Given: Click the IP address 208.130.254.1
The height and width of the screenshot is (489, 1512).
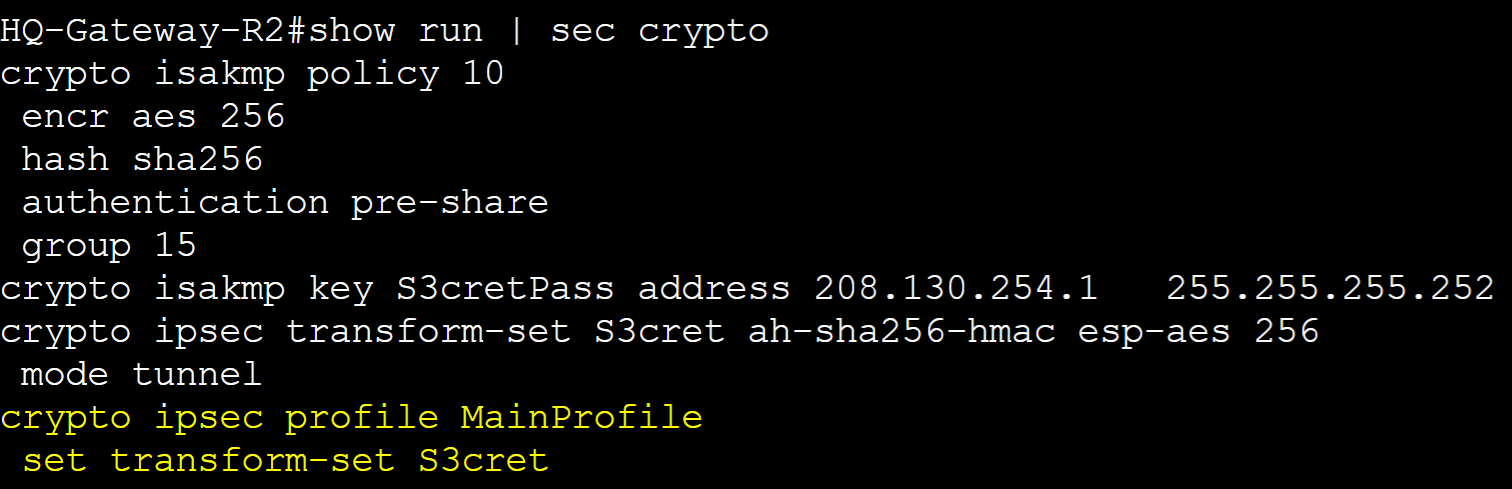Looking at the screenshot, I should [956, 288].
